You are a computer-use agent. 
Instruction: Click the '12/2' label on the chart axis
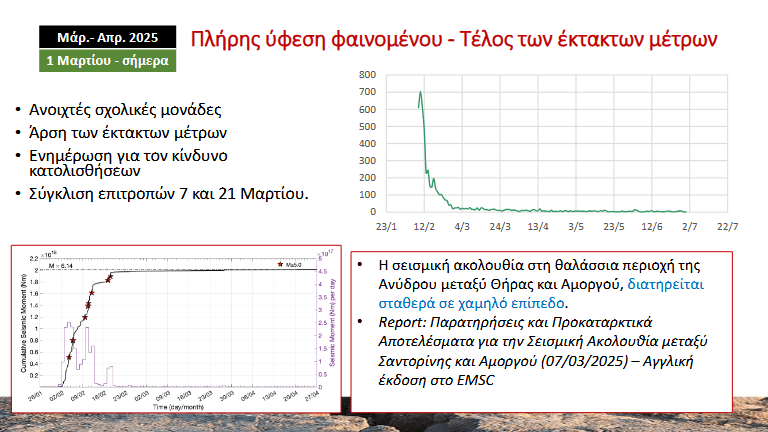(x=424, y=227)
